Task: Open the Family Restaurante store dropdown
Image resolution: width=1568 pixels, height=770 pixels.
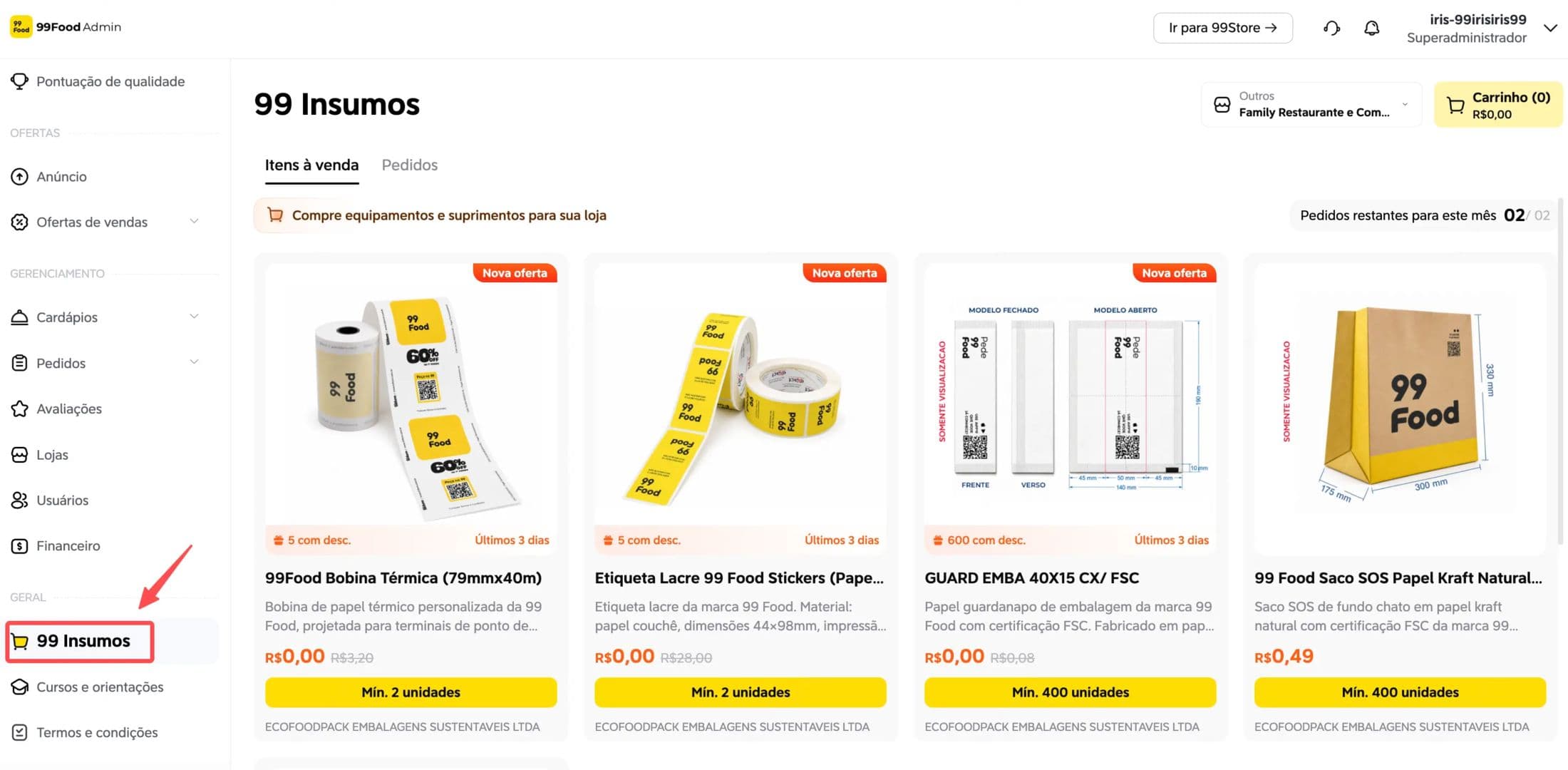Action: (1311, 105)
